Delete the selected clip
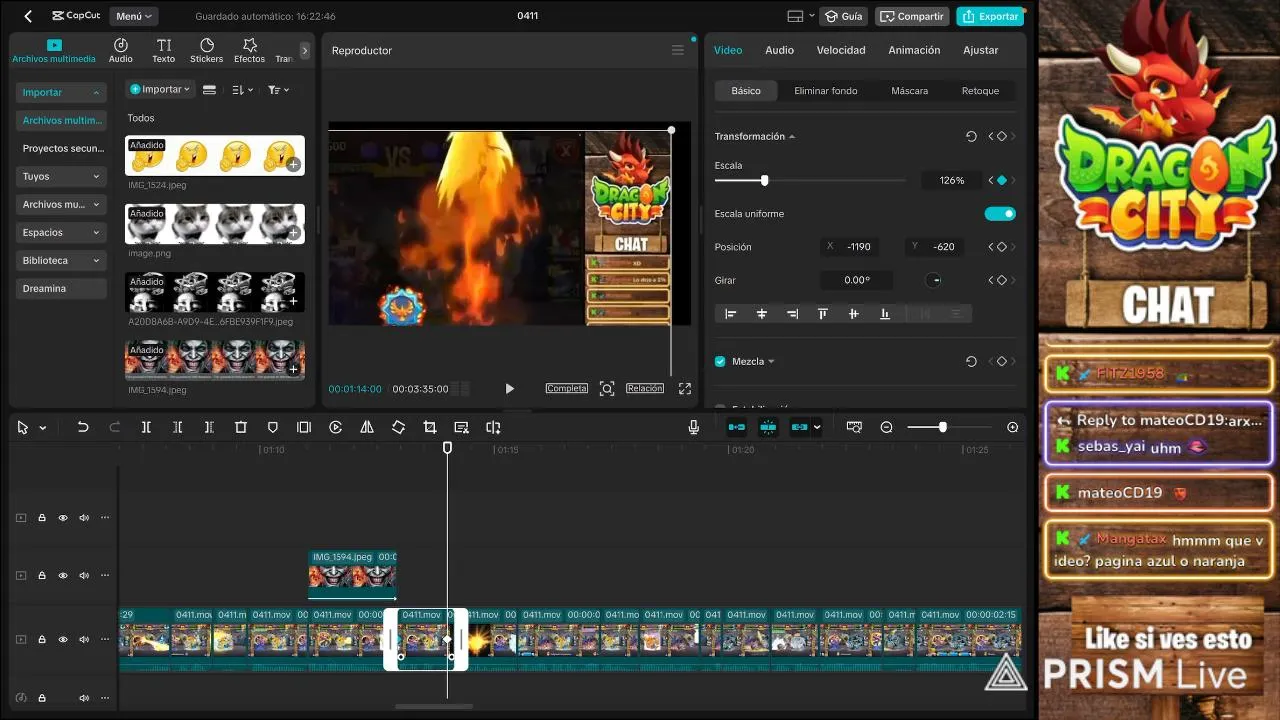The width and height of the screenshot is (1280, 720). pos(241,427)
